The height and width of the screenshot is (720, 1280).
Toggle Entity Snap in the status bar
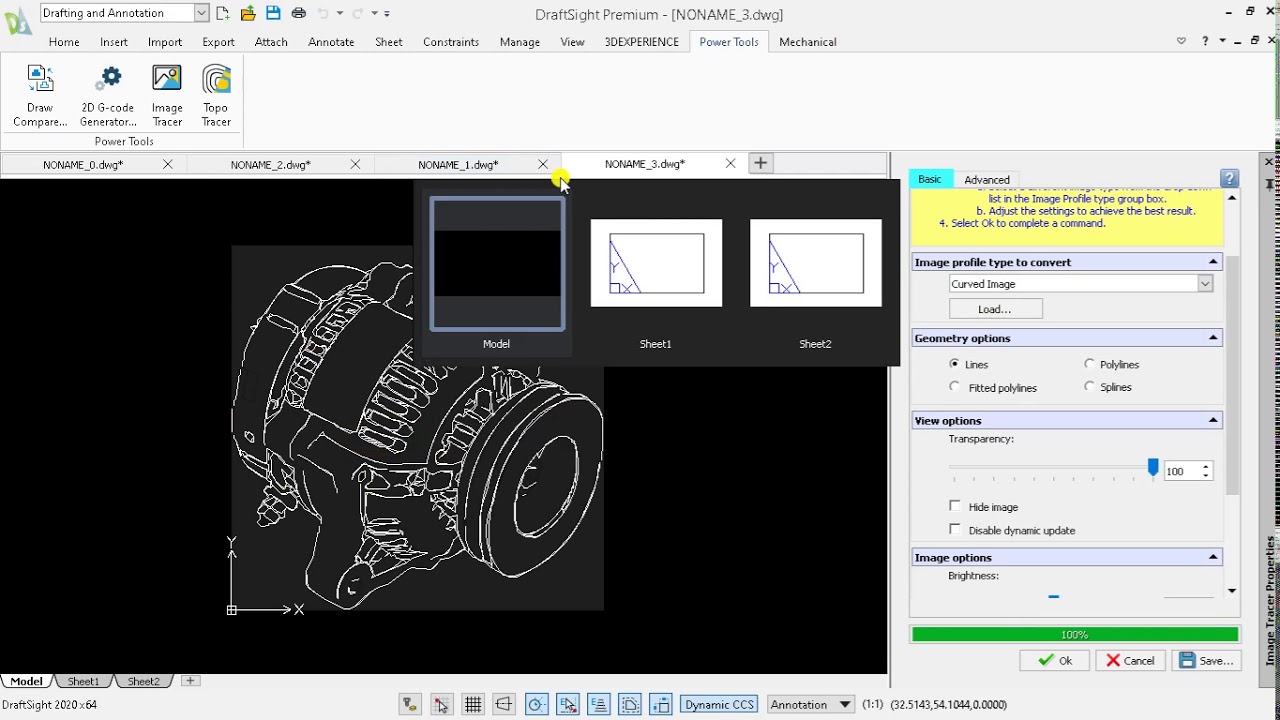point(567,705)
